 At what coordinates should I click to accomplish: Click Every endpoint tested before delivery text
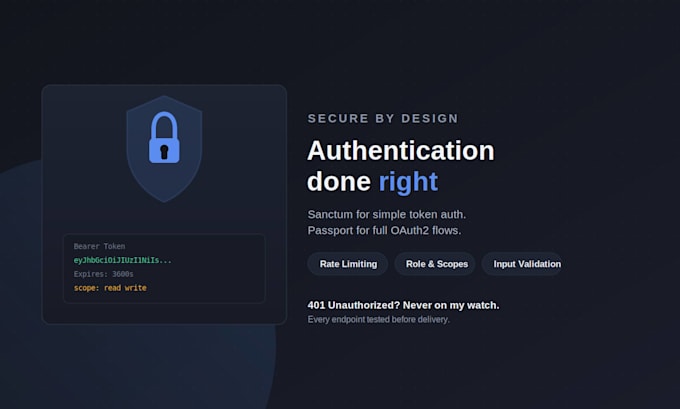379,320
